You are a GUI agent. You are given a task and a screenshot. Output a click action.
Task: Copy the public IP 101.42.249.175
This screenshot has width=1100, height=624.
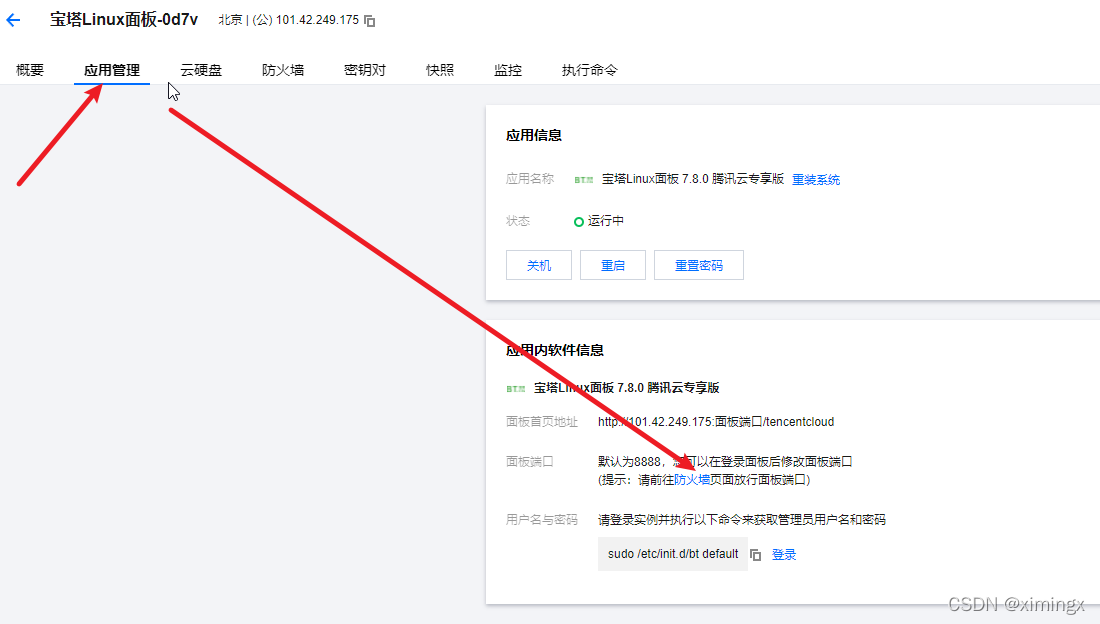coord(370,21)
